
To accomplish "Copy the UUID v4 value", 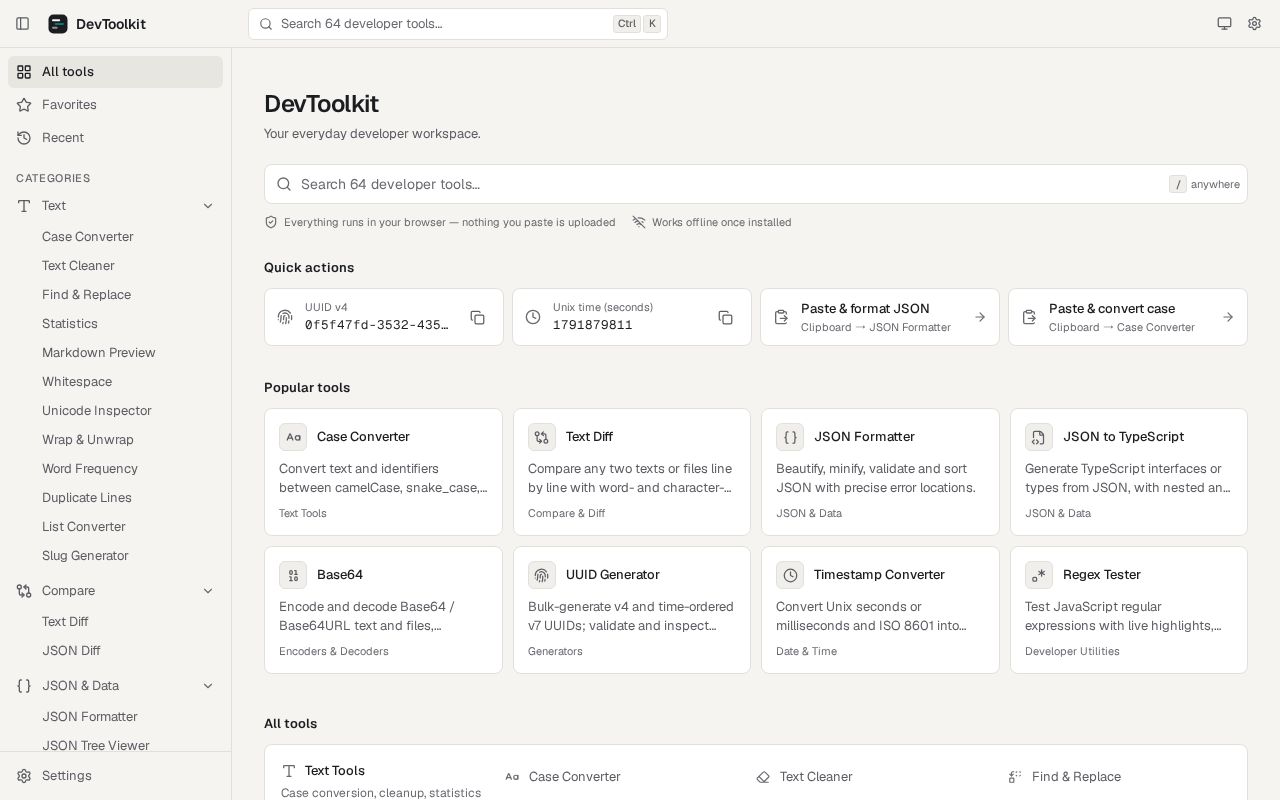I will click(478, 318).
